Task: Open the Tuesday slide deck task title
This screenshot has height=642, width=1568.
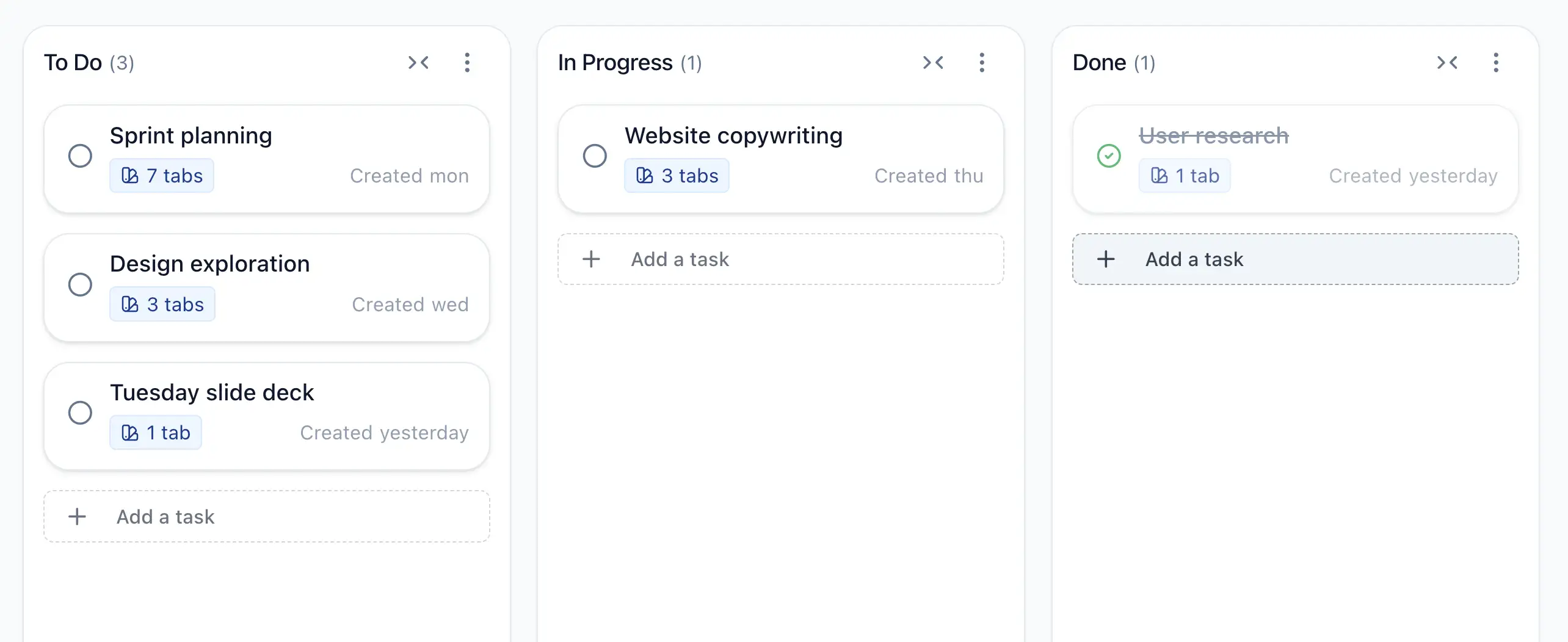Action: tap(212, 392)
